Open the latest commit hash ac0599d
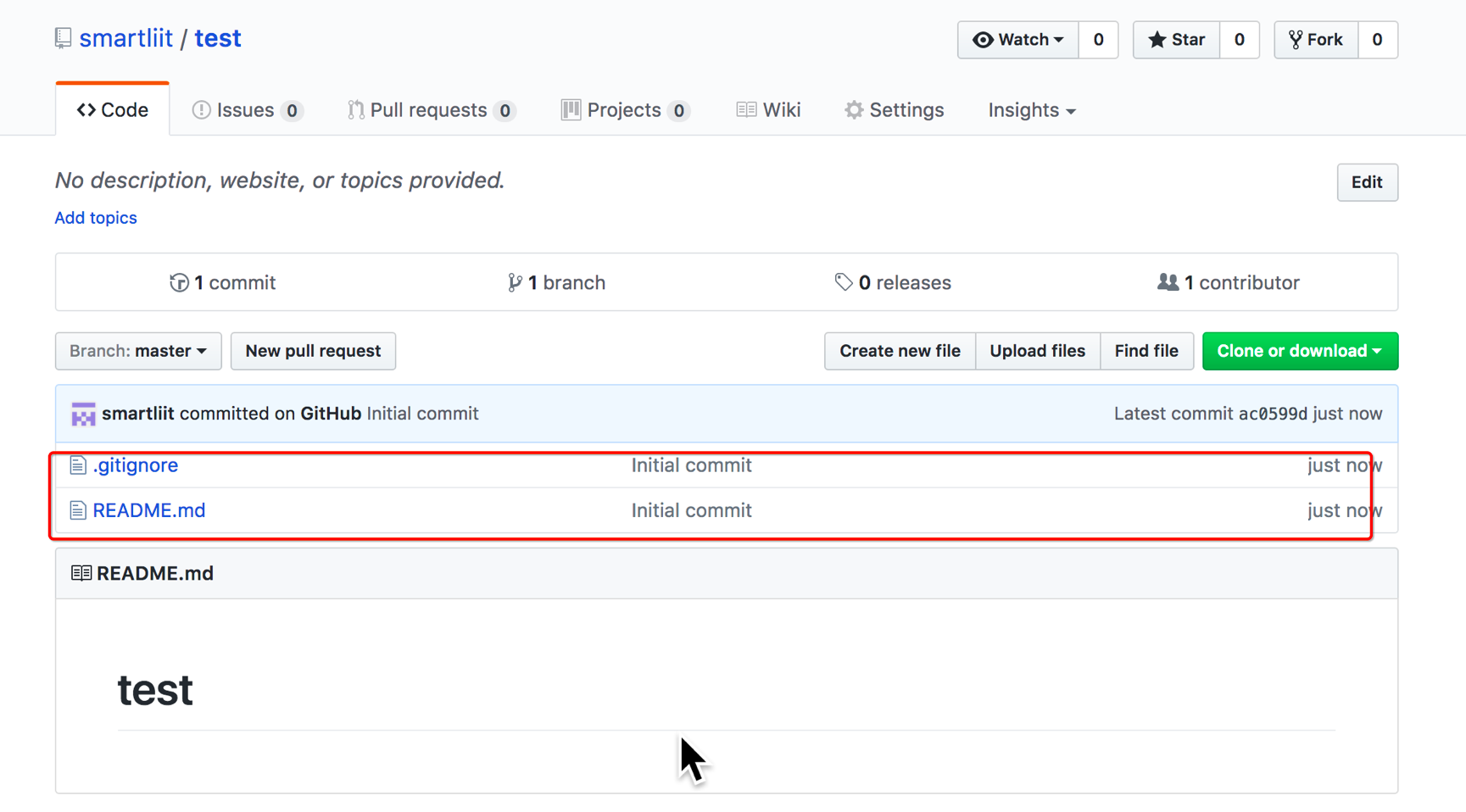The width and height of the screenshot is (1466, 812). [x=1273, y=414]
